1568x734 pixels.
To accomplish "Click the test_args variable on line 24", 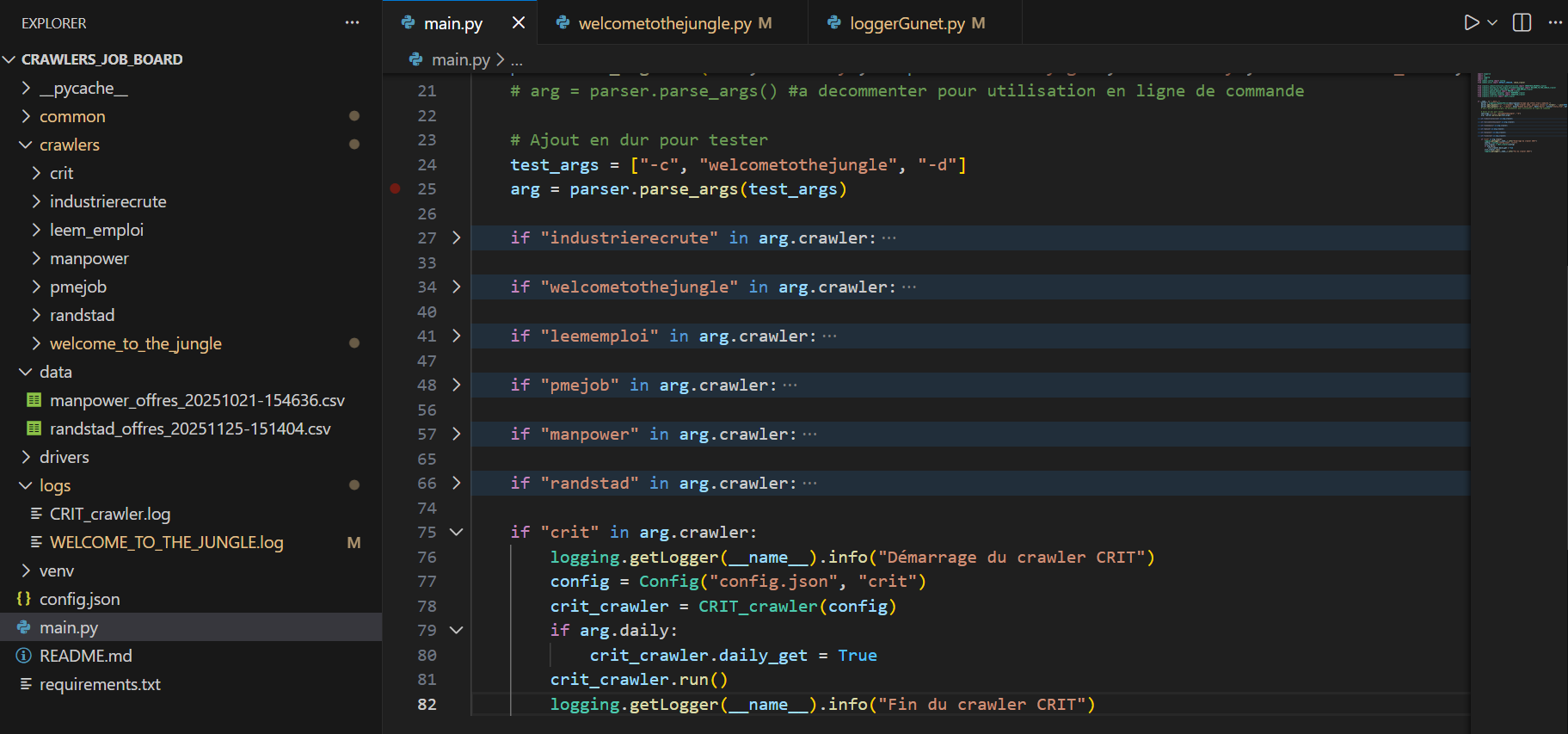I will [x=555, y=164].
